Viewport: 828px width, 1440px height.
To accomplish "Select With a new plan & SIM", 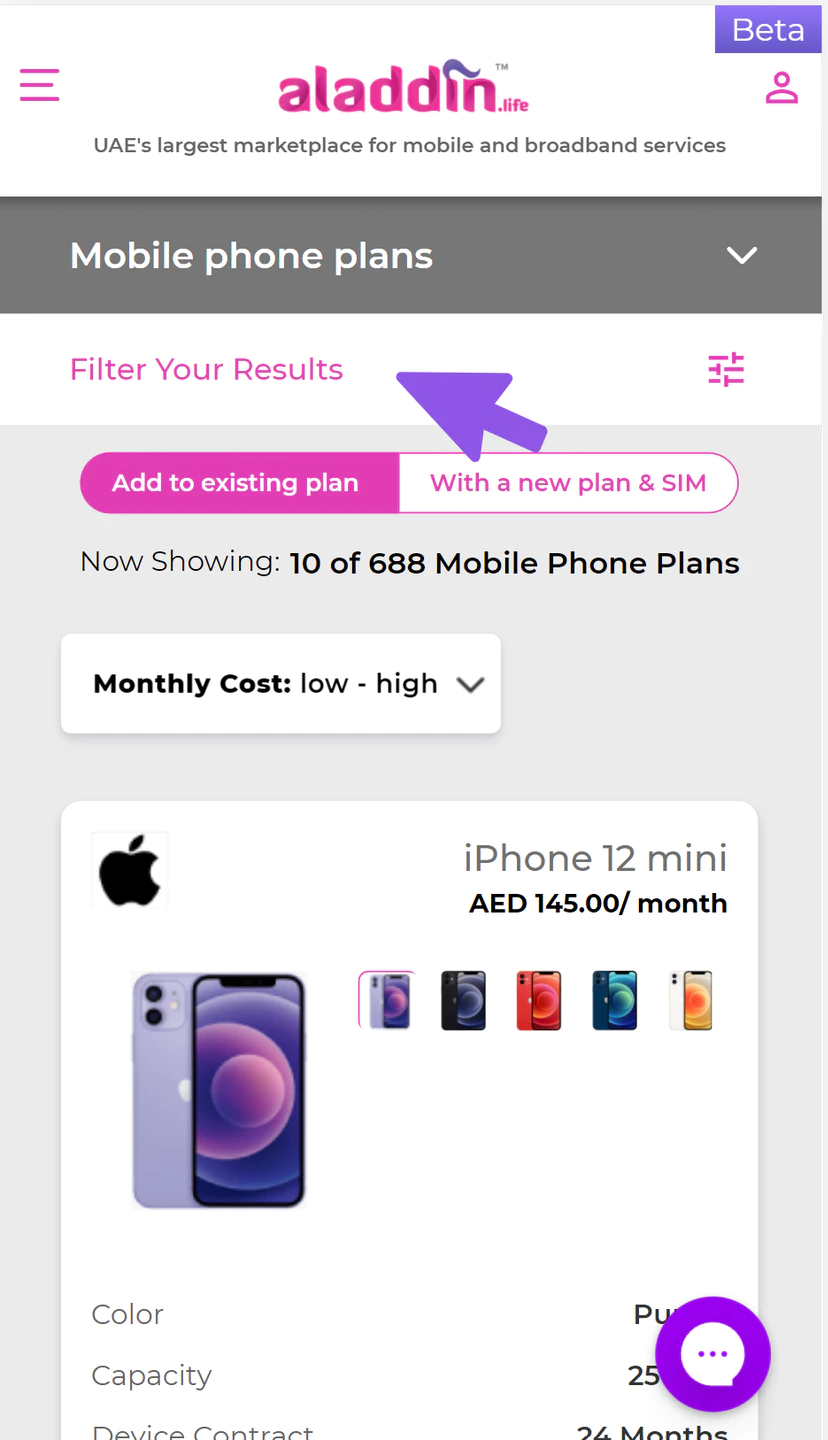I will (568, 483).
